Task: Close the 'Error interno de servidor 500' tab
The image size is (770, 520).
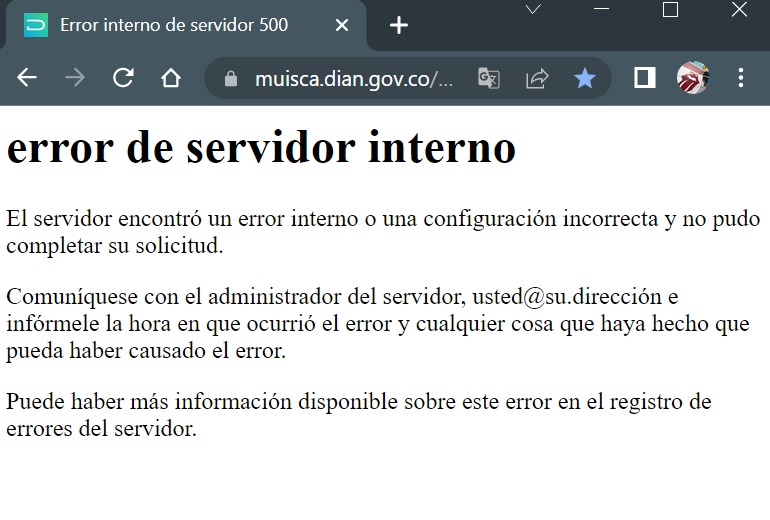Action: 342,25
